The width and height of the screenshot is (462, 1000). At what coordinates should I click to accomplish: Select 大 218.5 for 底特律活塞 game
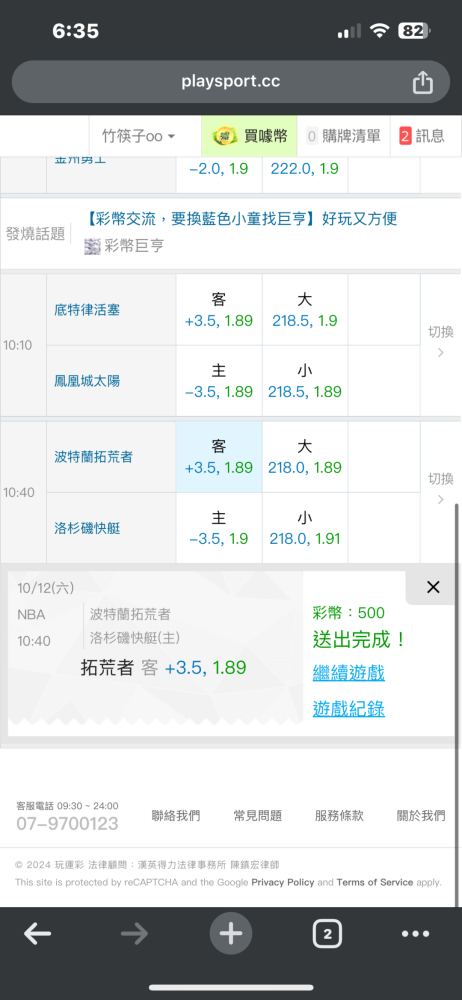point(305,310)
